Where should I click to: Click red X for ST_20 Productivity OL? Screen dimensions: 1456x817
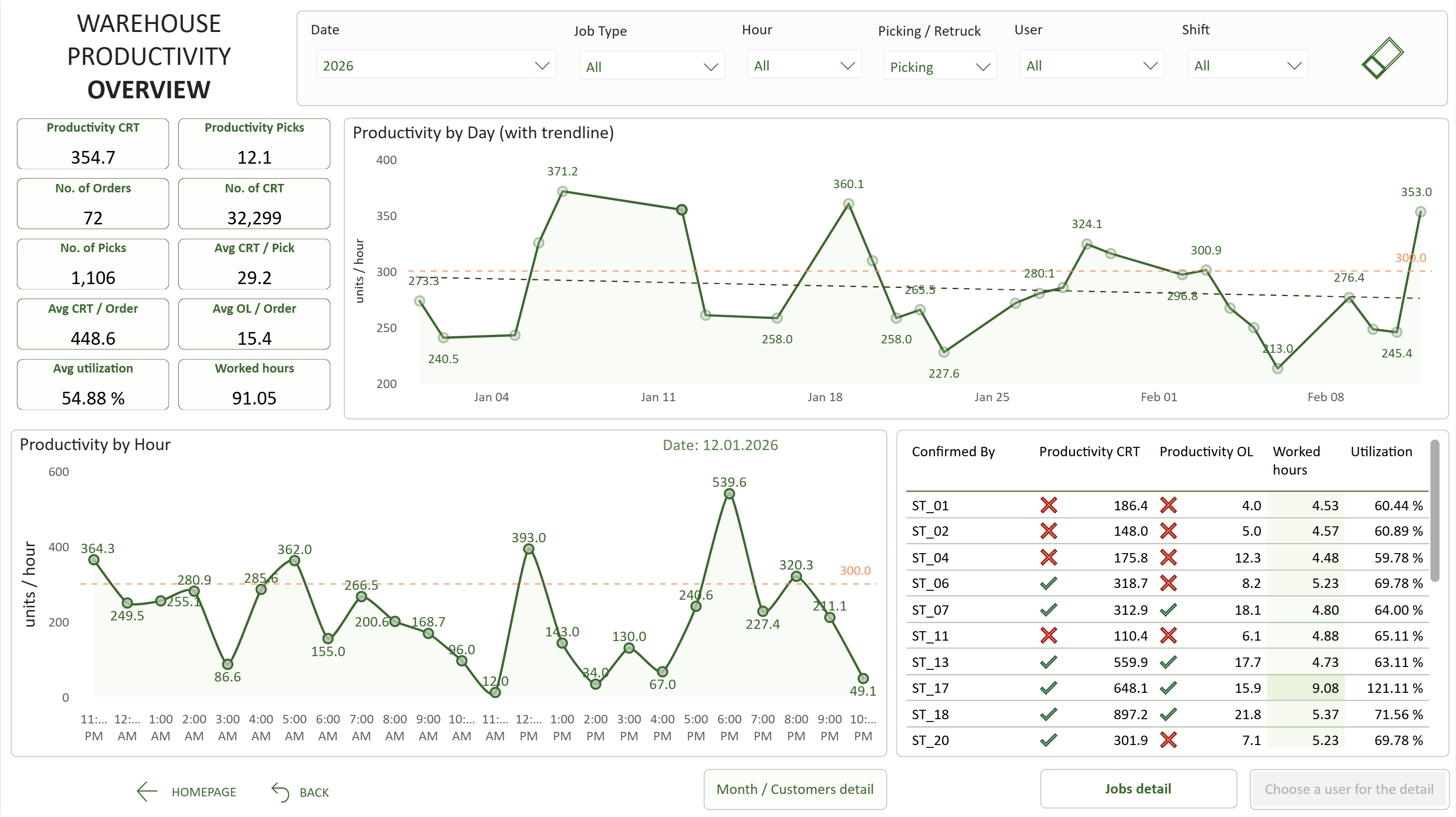pyautogui.click(x=1168, y=739)
